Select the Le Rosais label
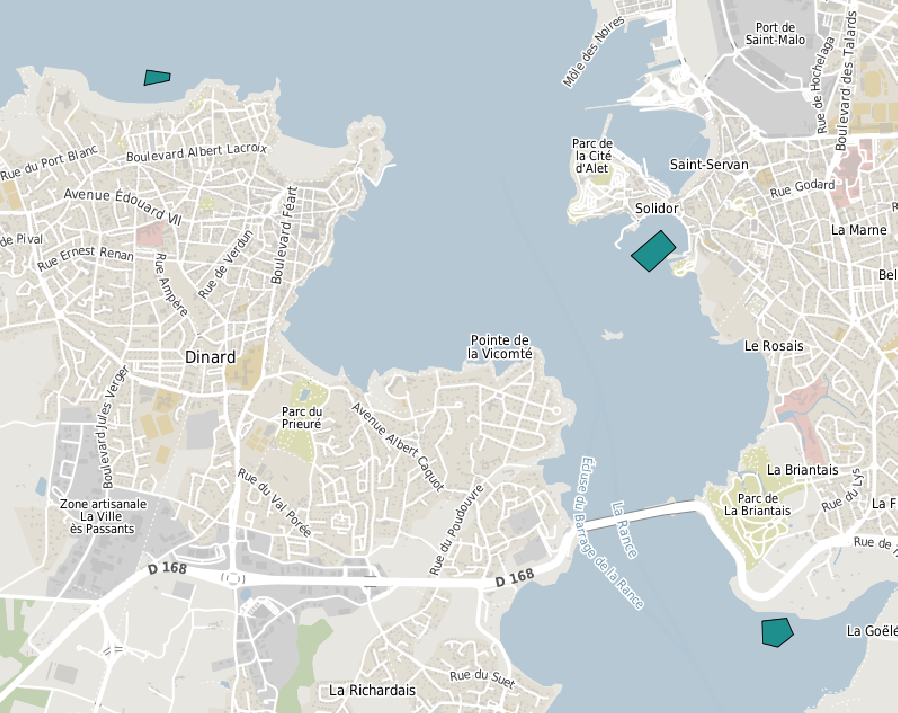The image size is (898, 713). pyautogui.click(x=774, y=346)
